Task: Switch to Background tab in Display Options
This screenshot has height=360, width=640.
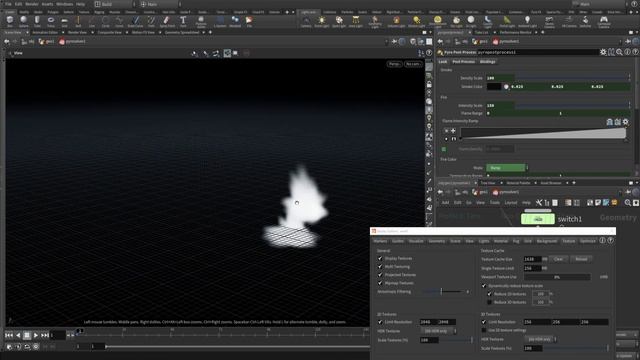Action: [x=547, y=241]
